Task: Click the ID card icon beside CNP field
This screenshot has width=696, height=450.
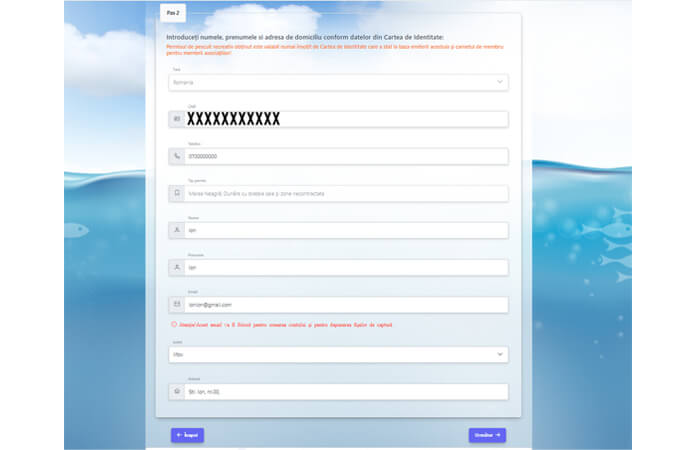Action: pos(177,119)
